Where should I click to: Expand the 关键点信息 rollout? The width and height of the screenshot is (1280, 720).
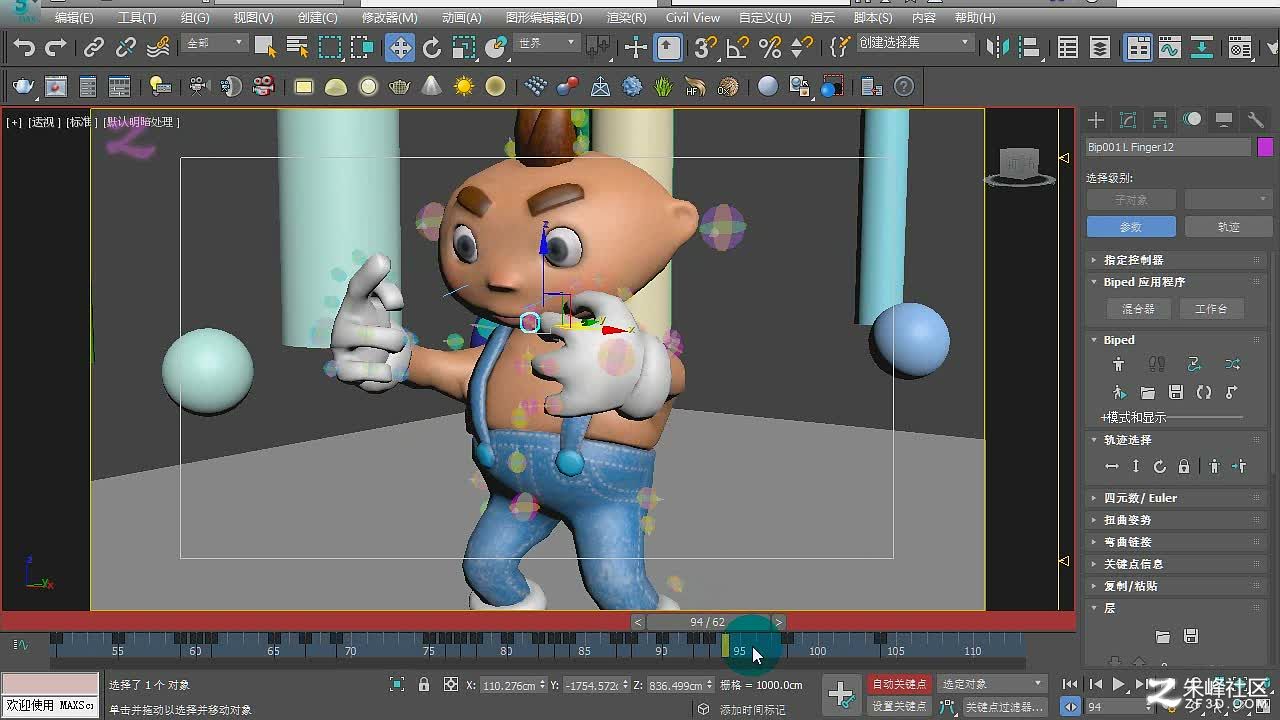click(1175, 564)
